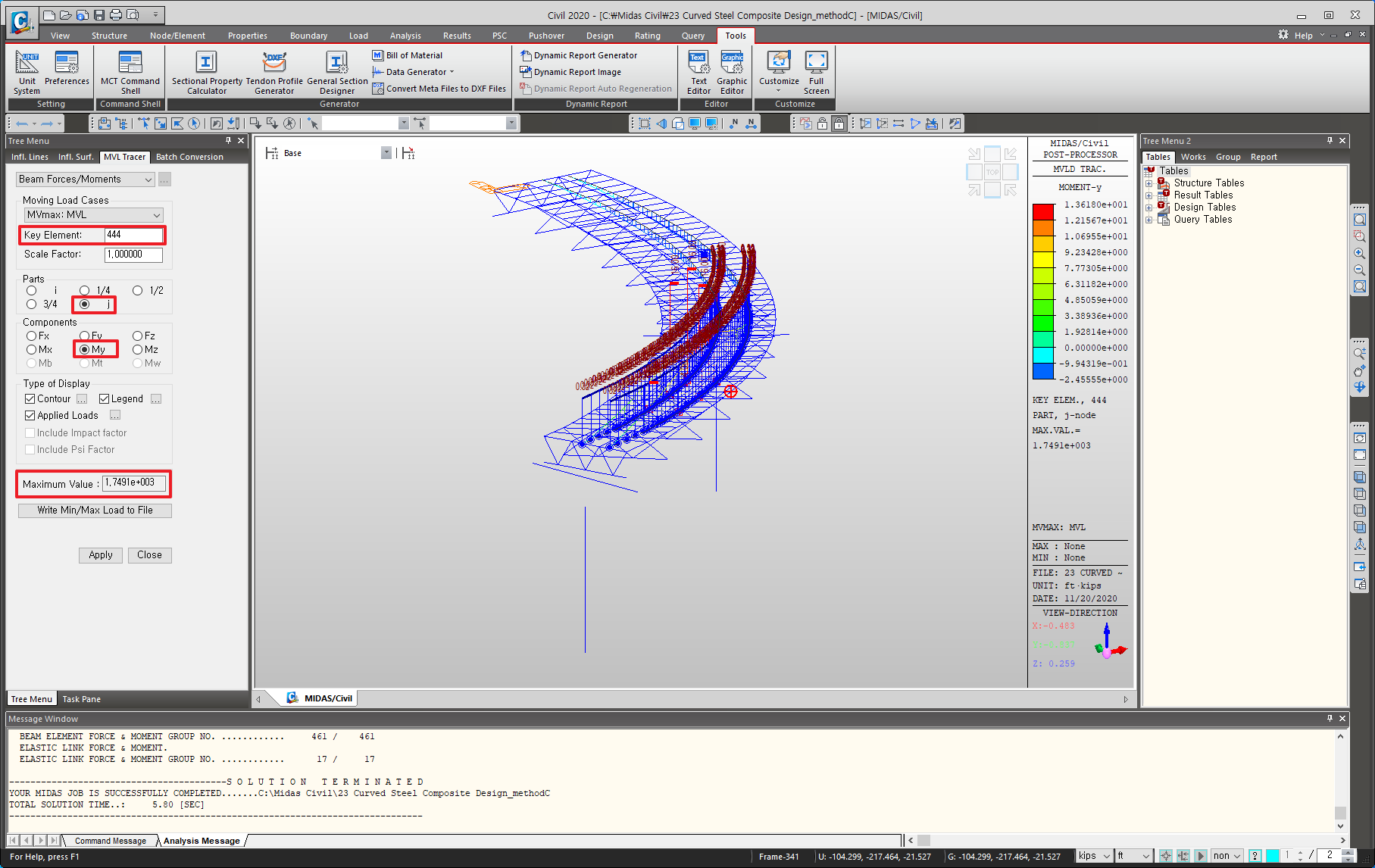Click the cyan legend color swatch

click(1043, 355)
